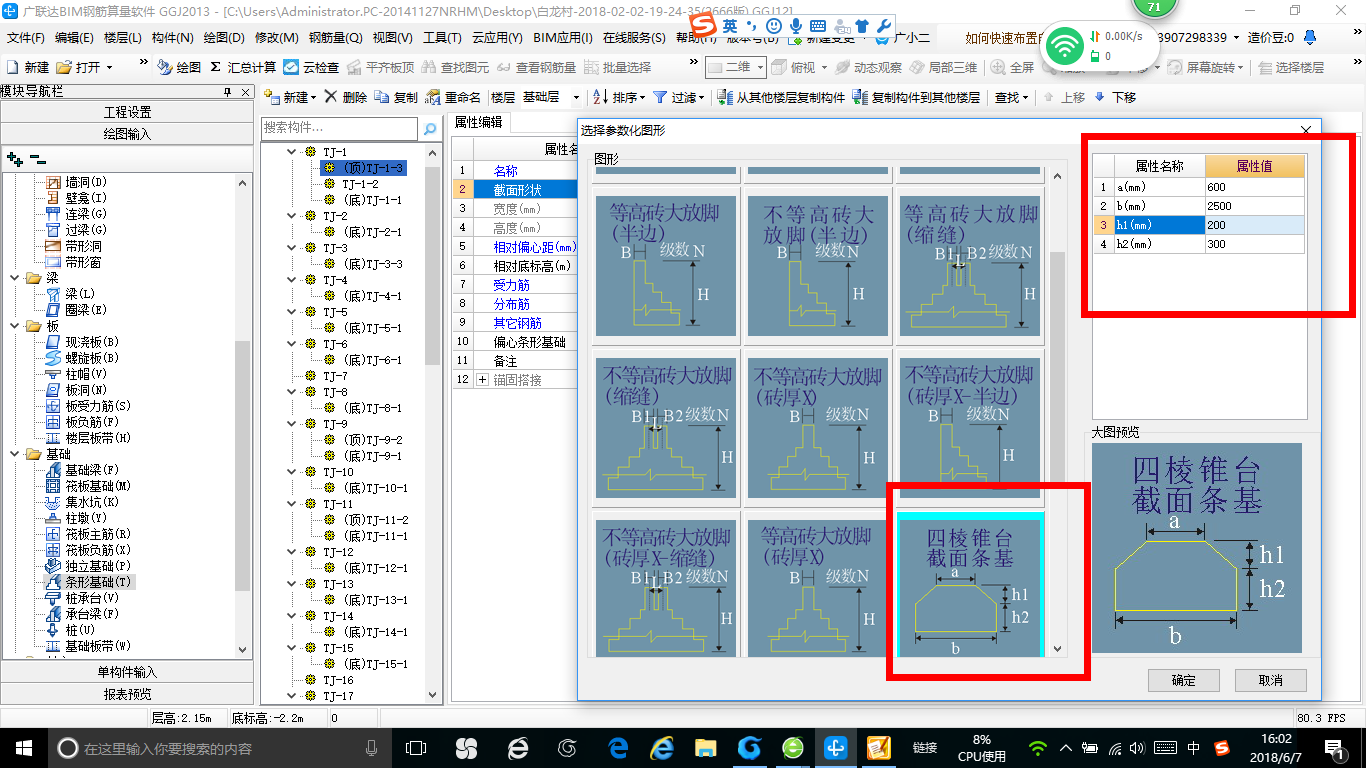This screenshot has width=1366, height=768.
Task: Click the 单构件输入 panel button
Action: point(127,672)
